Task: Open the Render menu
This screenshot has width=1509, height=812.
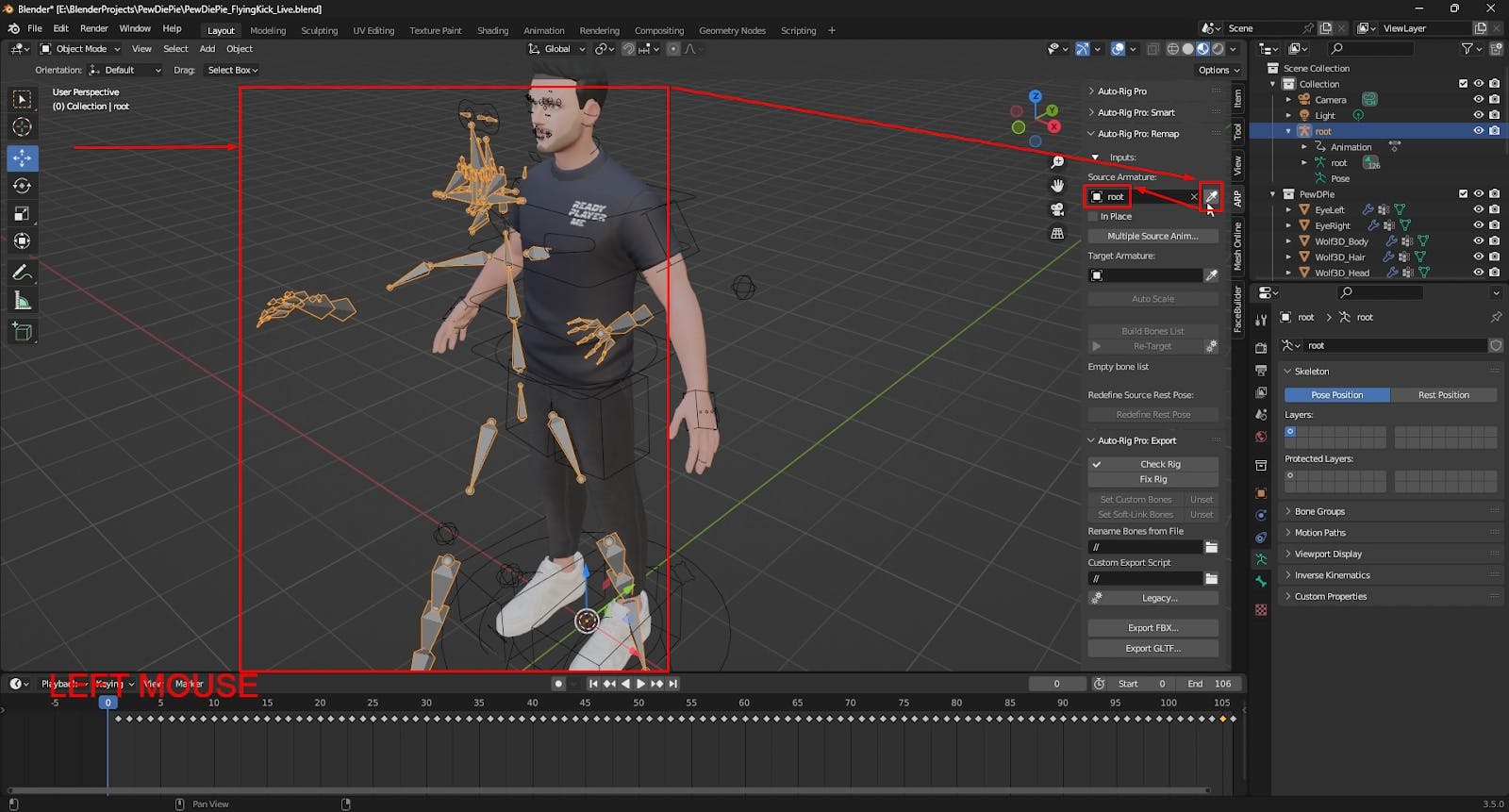Action: (x=93, y=28)
